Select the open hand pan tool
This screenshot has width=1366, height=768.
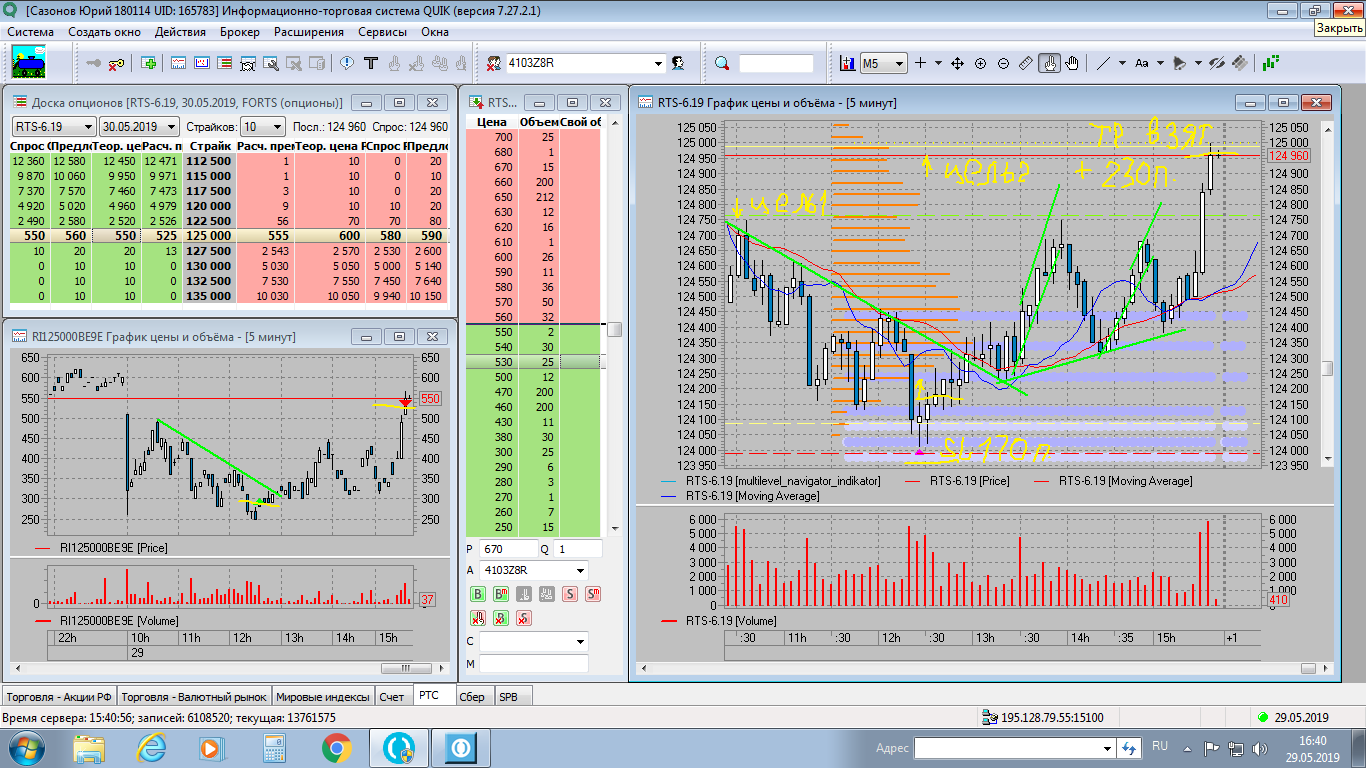[1072, 63]
